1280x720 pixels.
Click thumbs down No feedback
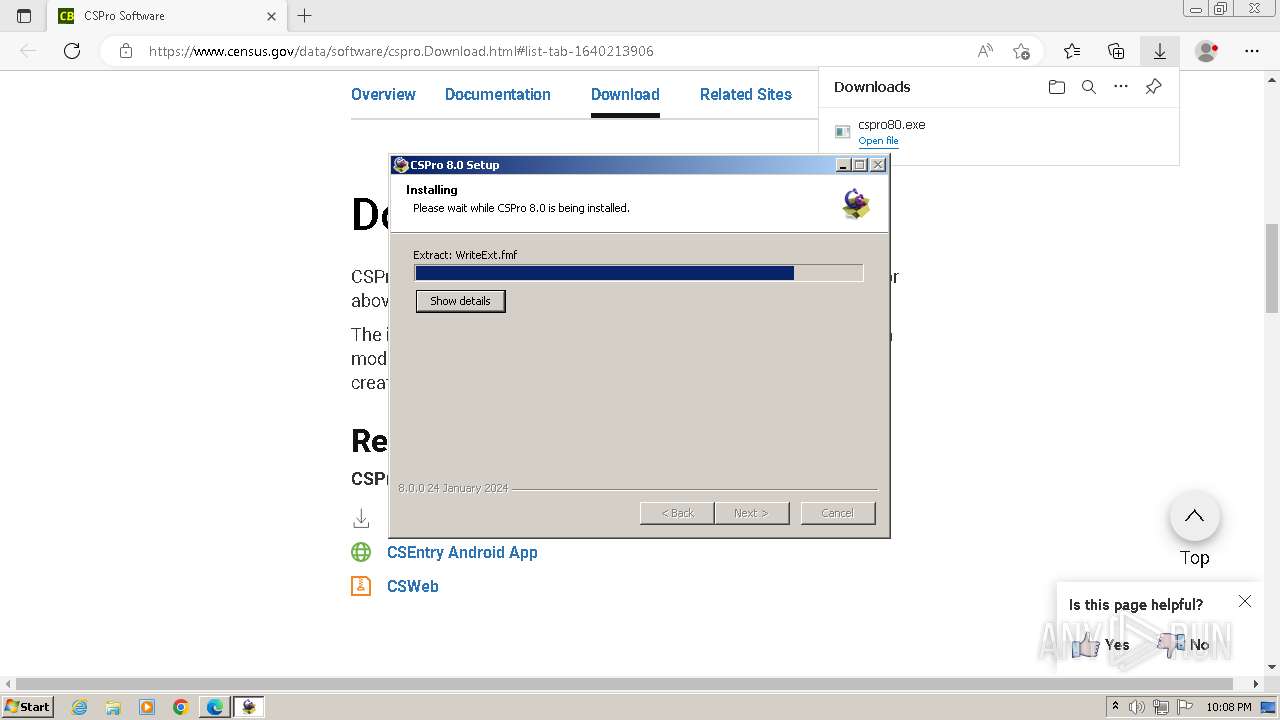[1184, 645]
